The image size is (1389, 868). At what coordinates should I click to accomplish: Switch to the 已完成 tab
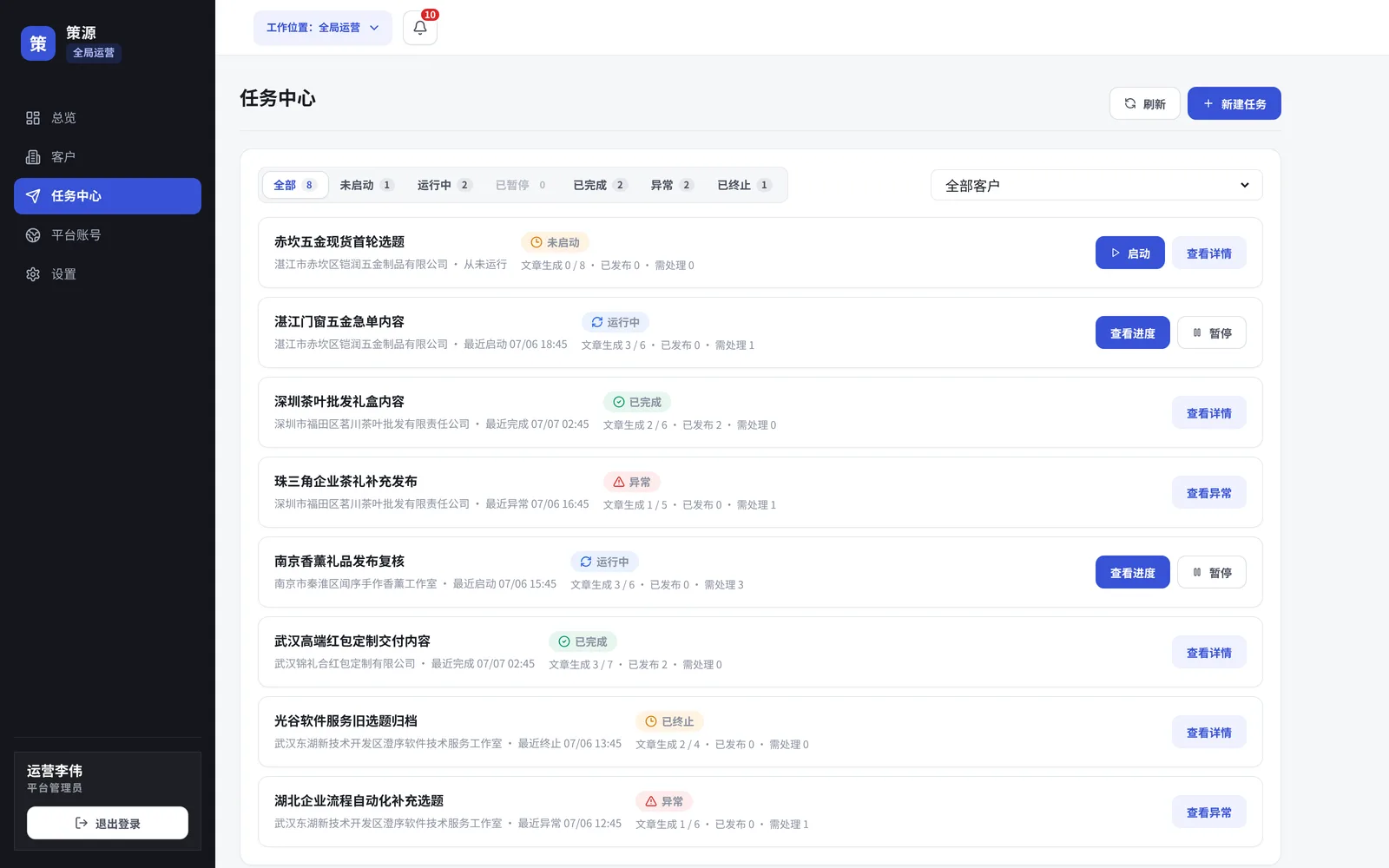click(599, 185)
